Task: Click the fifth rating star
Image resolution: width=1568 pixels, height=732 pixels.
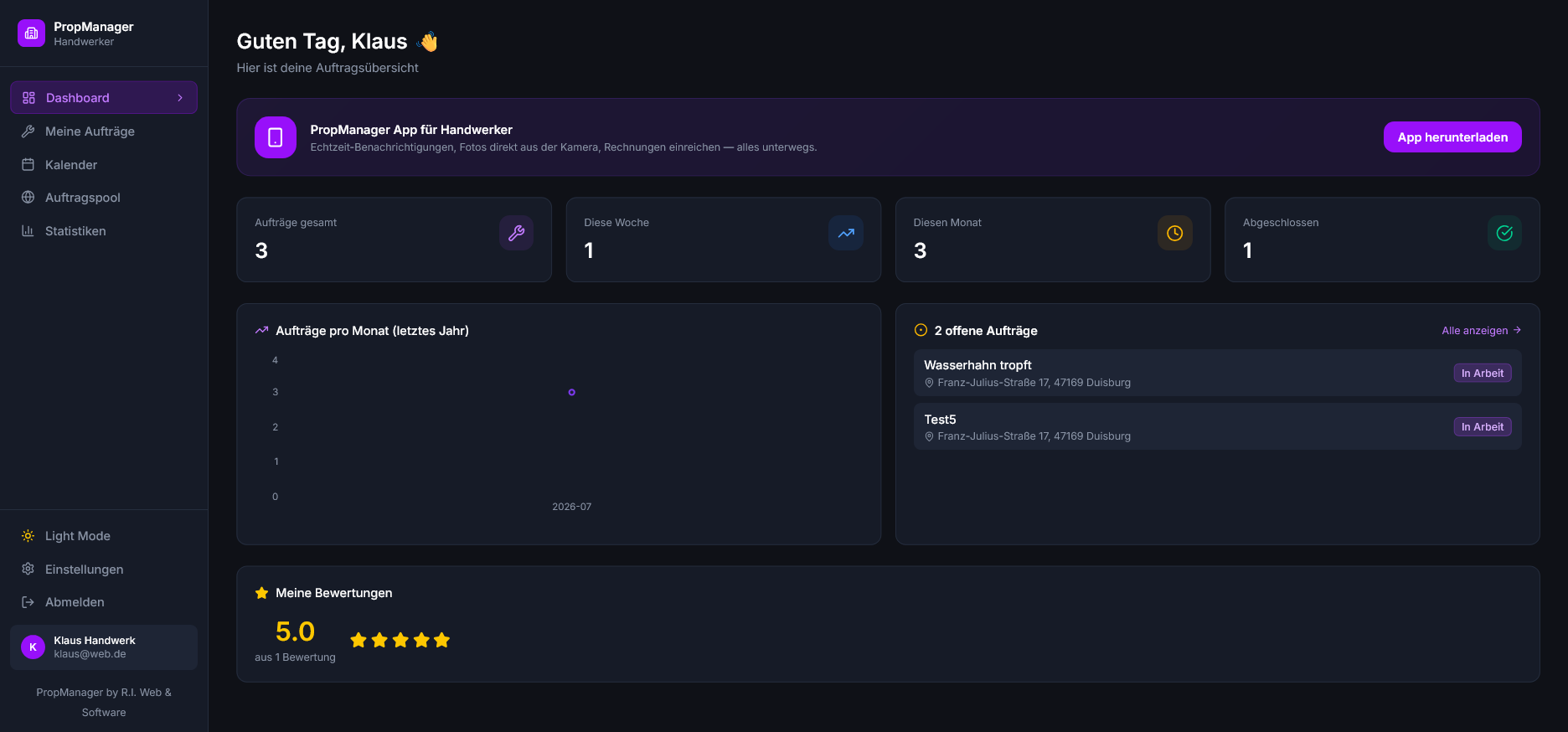Action: [442, 641]
